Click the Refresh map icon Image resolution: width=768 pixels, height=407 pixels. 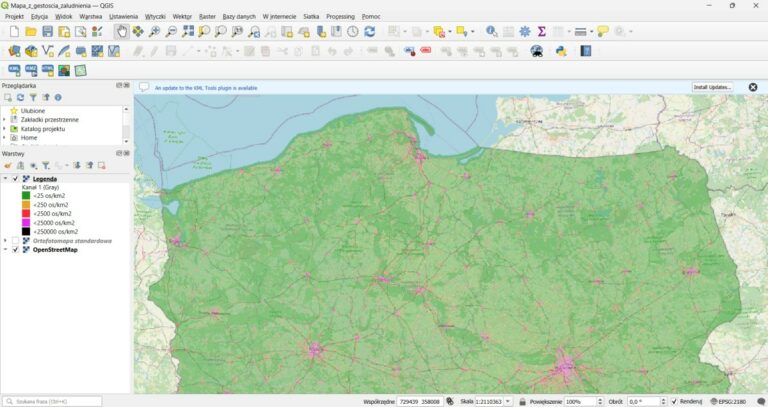pos(369,32)
